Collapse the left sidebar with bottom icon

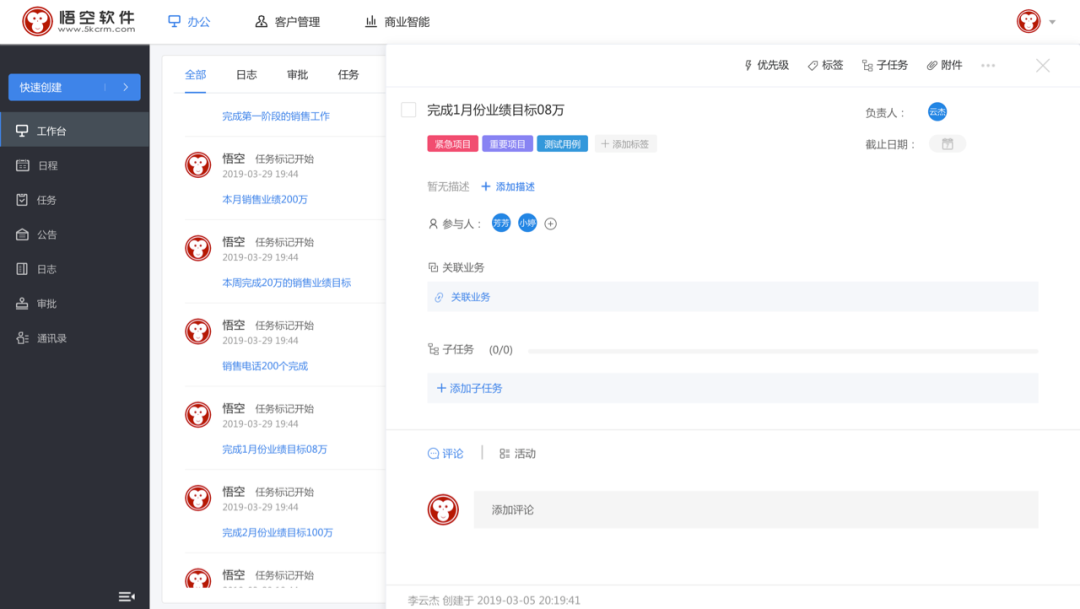click(126, 595)
